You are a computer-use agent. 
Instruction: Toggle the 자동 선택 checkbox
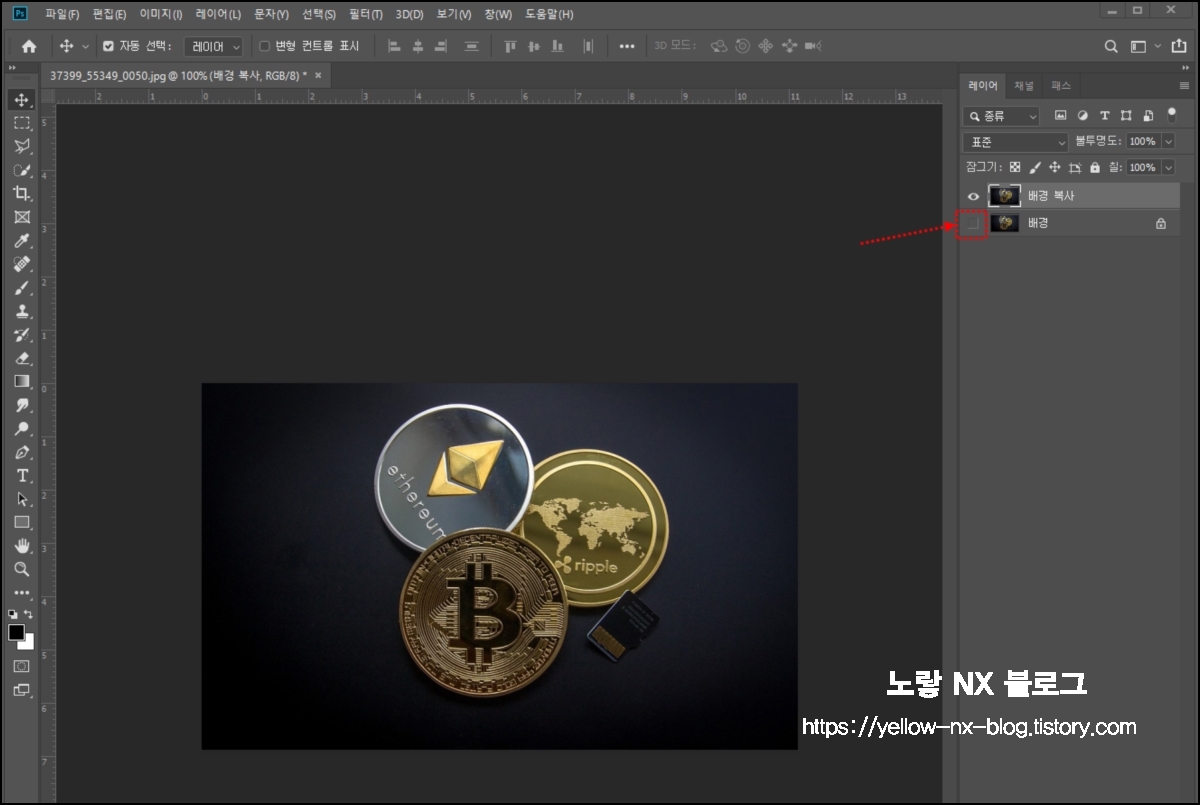click(109, 46)
